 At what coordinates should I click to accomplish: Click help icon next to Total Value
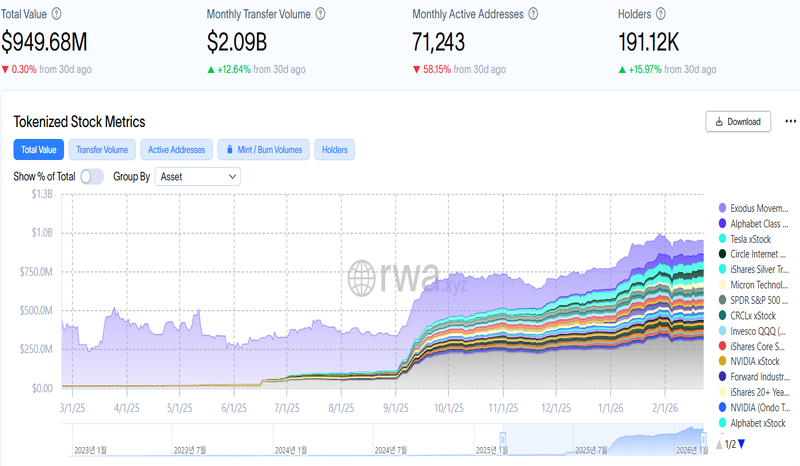click(56, 15)
